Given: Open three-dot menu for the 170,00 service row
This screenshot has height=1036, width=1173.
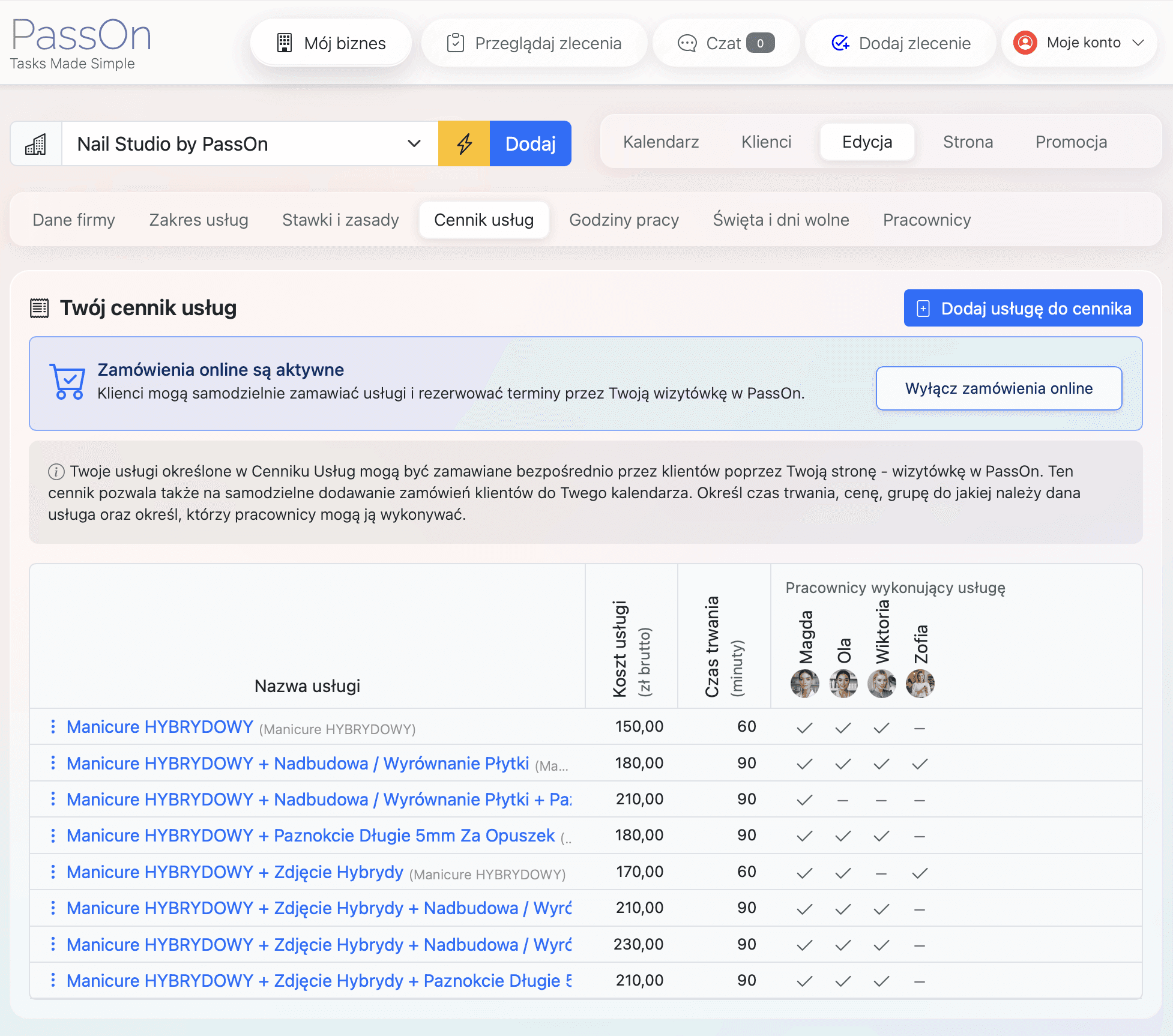Looking at the screenshot, I should (53, 872).
